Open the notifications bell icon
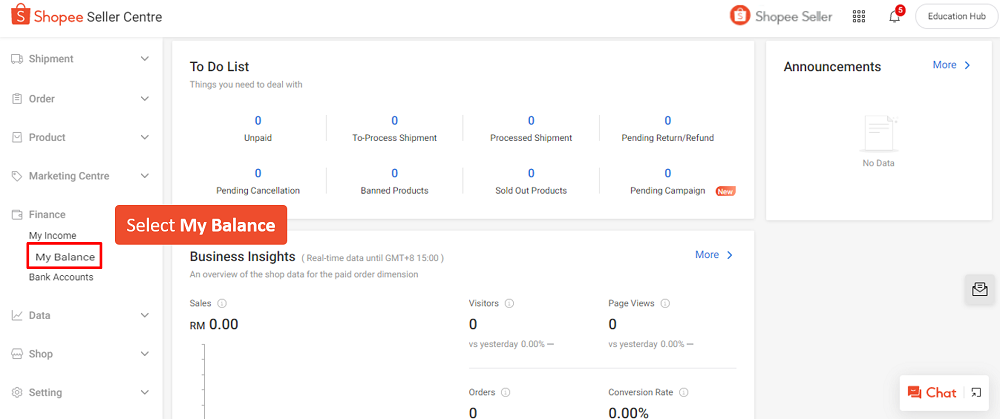The image size is (1000, 419). (x=894, y=17)
